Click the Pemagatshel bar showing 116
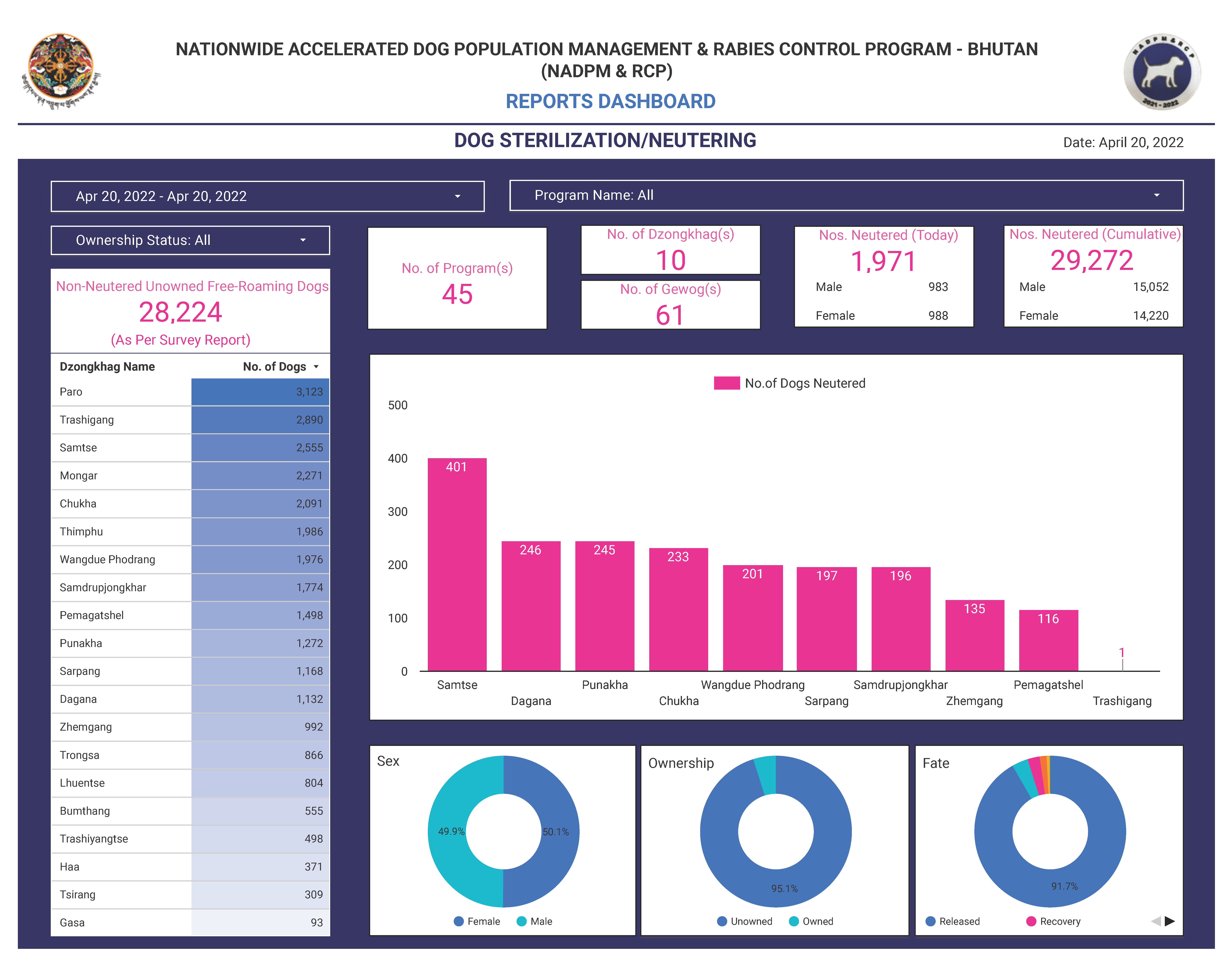 pyautogui.click(x=1049, y=640)
